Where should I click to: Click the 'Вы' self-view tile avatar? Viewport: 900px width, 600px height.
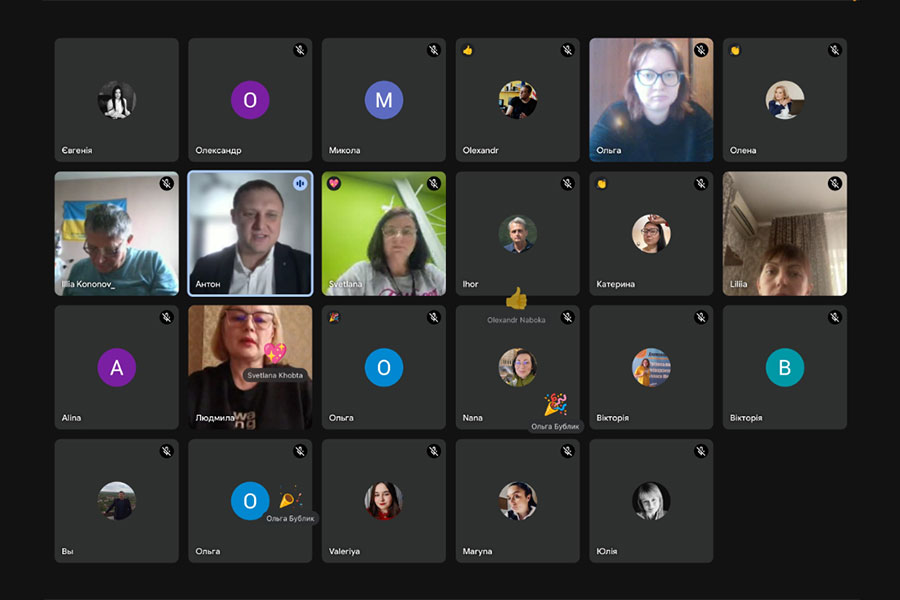pos(117,501)
